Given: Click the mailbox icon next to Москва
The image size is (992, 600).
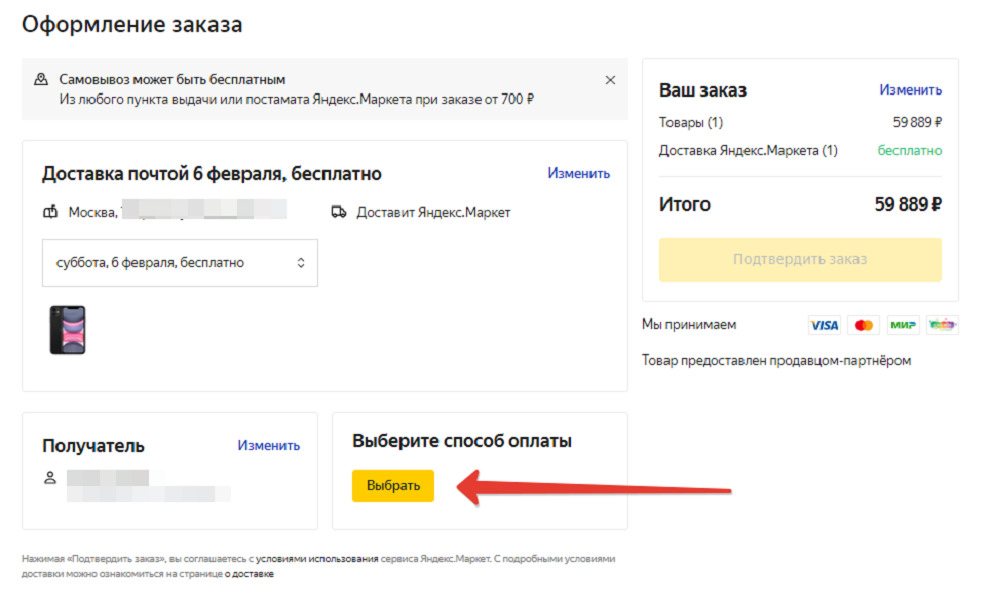Looking at the screenshot, I should 50,211.
